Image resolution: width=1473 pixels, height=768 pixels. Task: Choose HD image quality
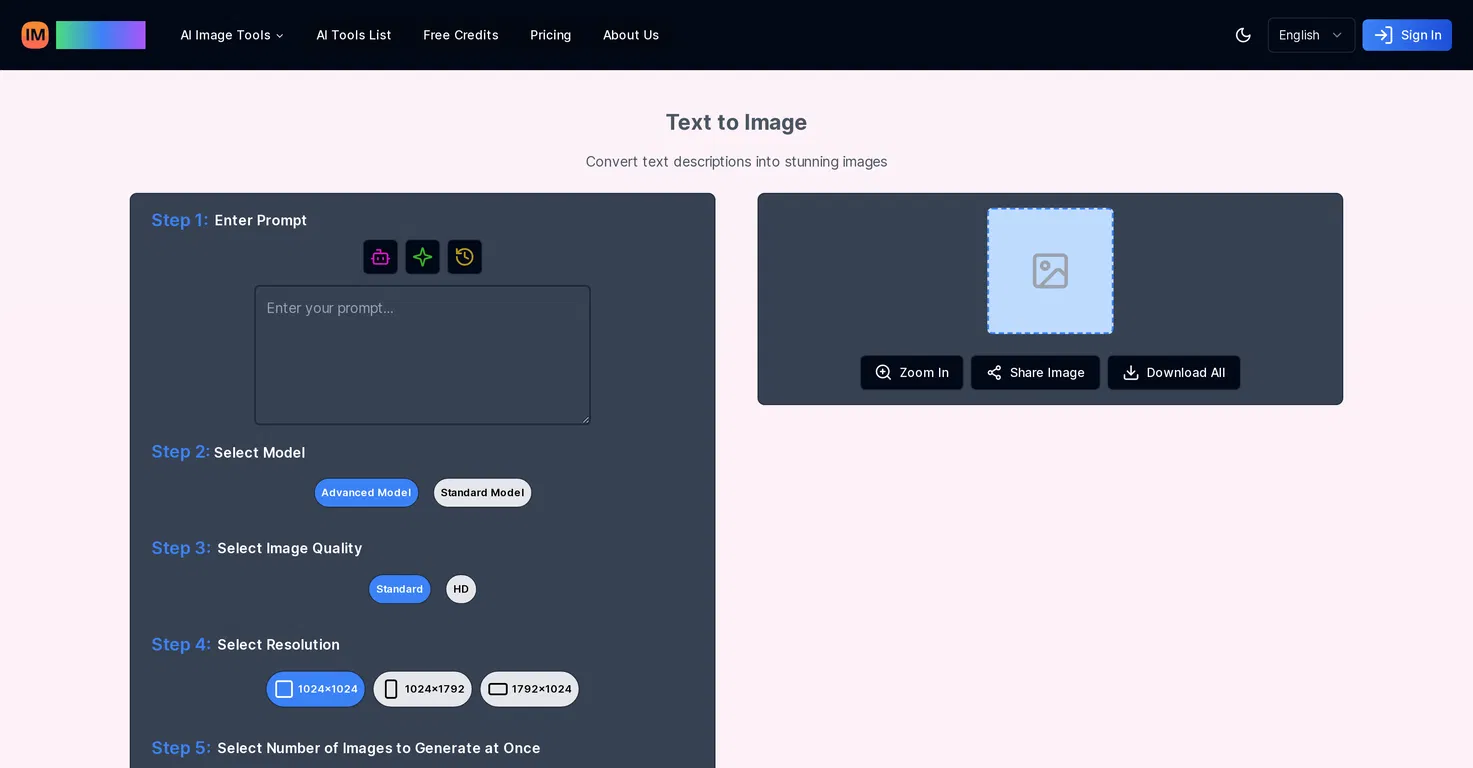(461, 589)
